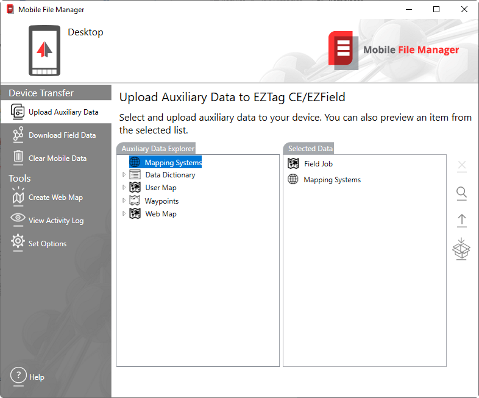Click the Waypoints tree icon
Image resolution: width=479 pixels, height=398 pixels.
pyautogui.click(x=135, y=200)
